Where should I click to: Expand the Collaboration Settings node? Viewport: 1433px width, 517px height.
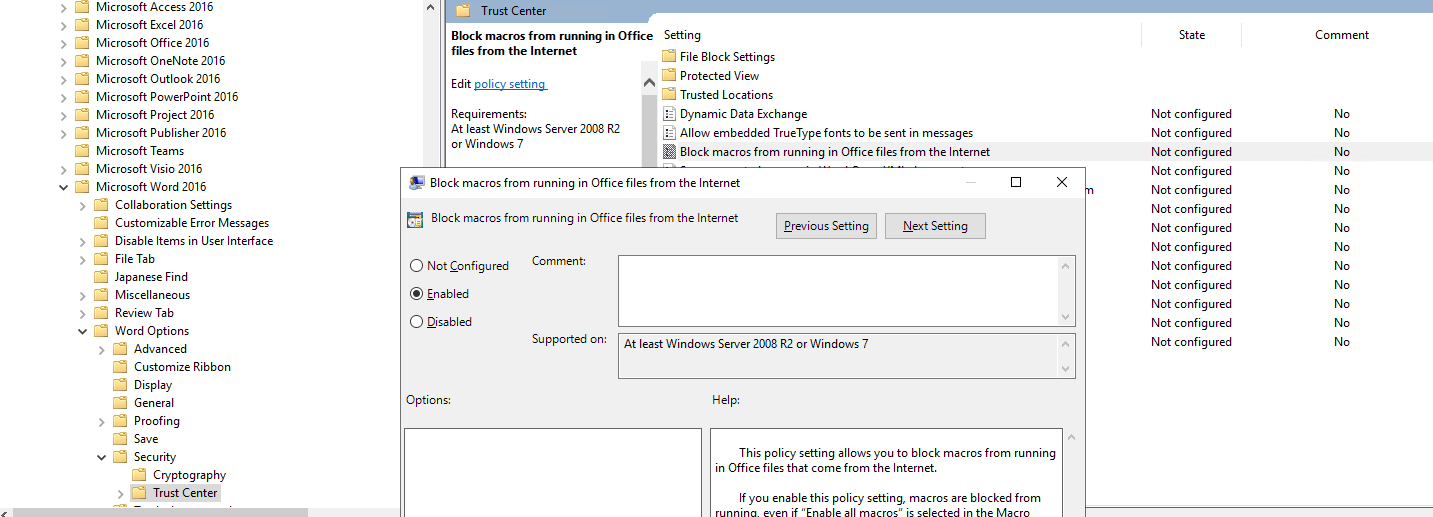[x=83, y=205]
